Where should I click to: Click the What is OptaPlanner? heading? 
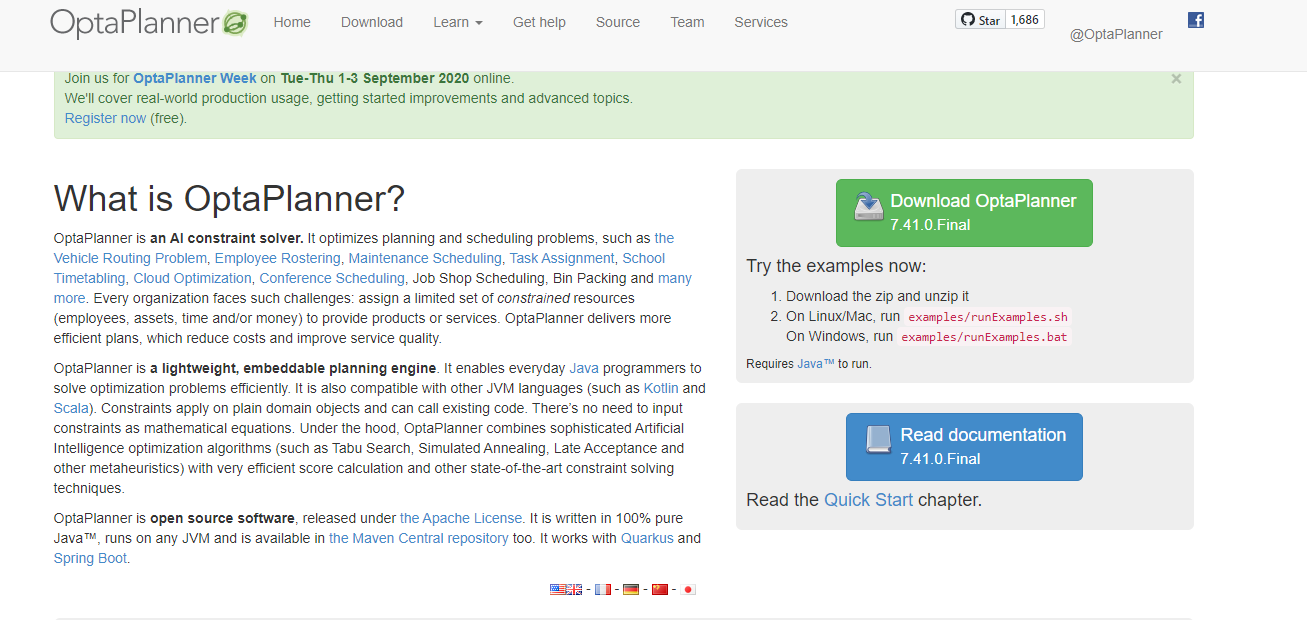point(229,198)
